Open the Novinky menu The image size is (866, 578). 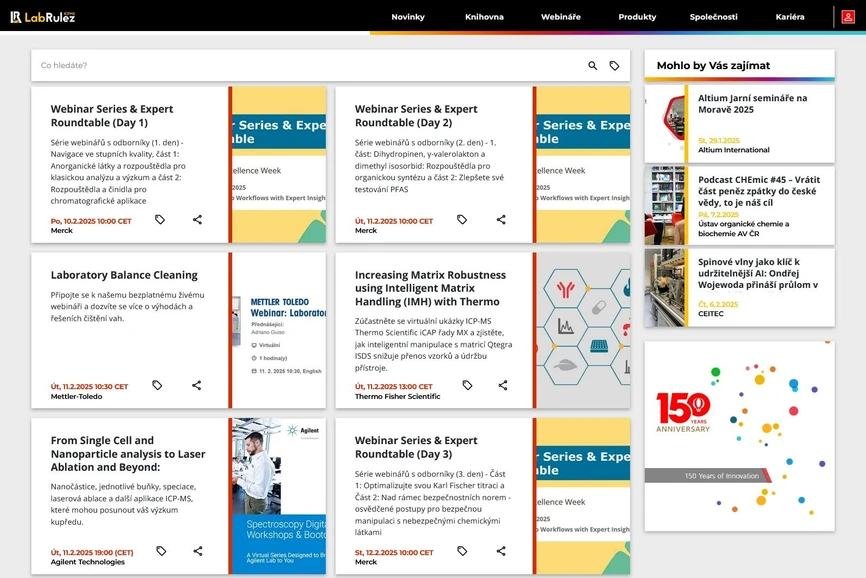[408, 17]
